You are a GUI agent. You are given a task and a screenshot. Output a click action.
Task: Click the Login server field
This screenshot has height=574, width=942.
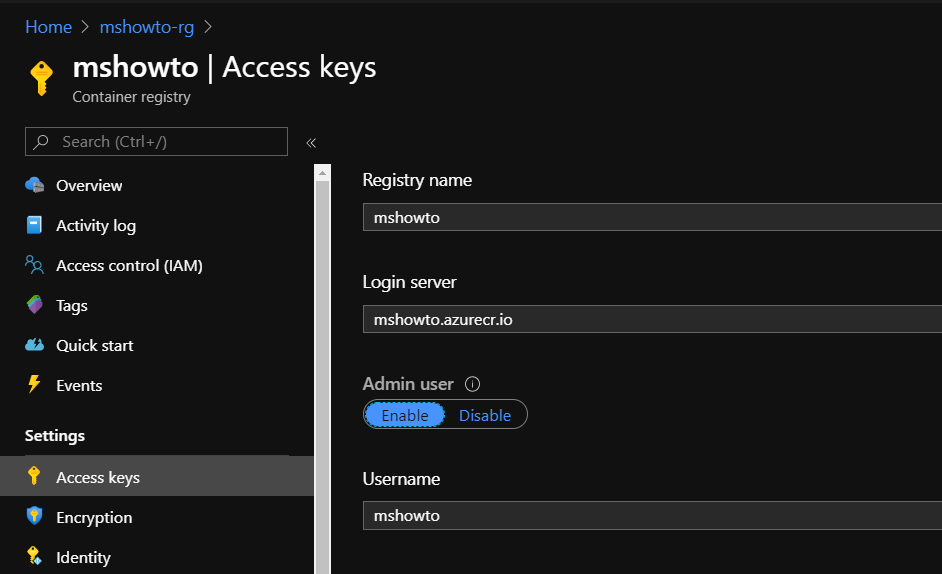click(652, 319)
